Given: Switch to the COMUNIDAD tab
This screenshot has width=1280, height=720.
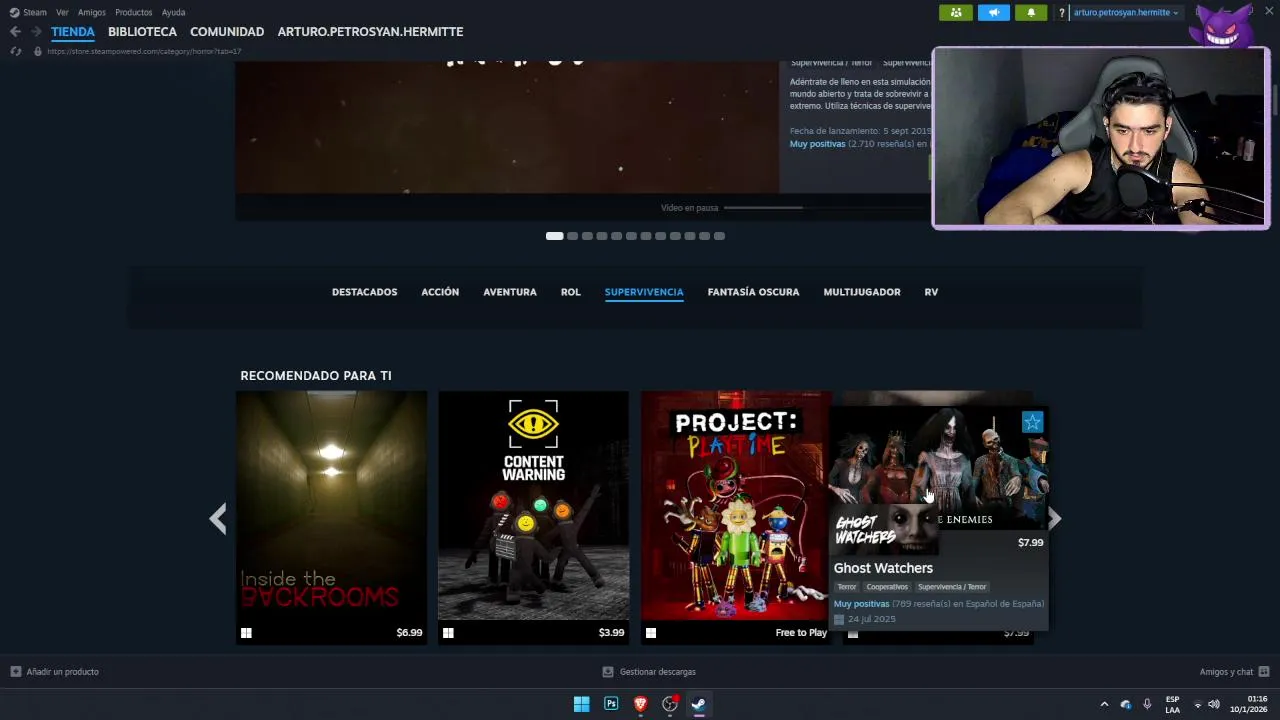Looking at the screenshot, I should click(227, 32).
